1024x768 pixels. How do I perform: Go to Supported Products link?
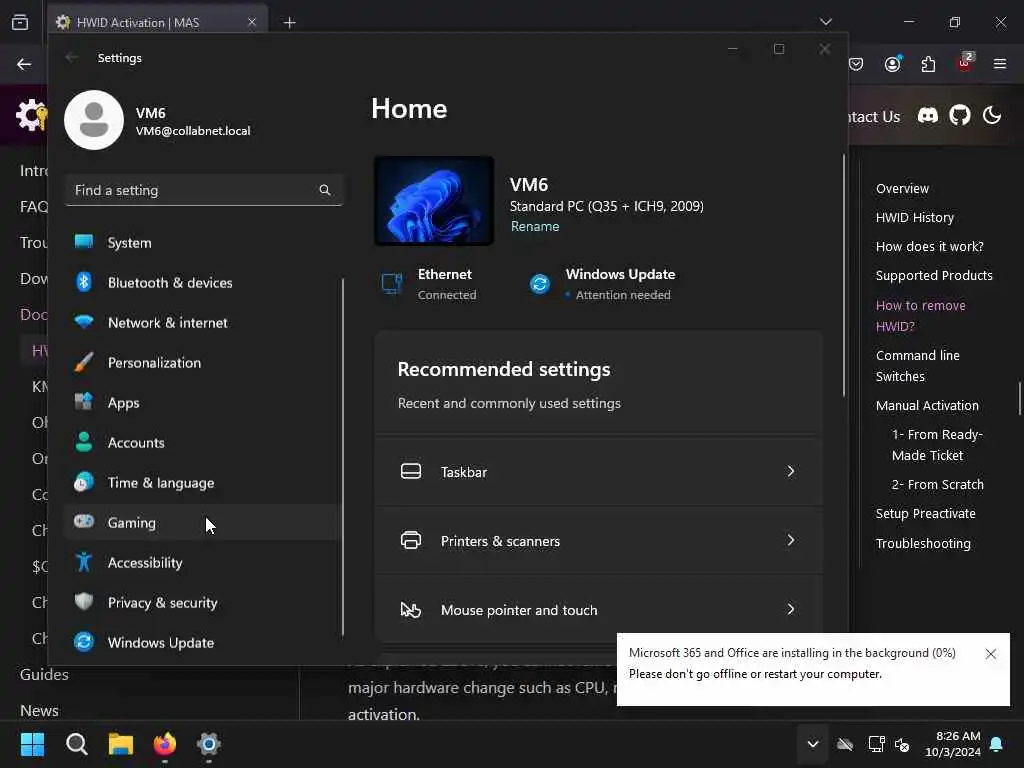click(934, 275)
